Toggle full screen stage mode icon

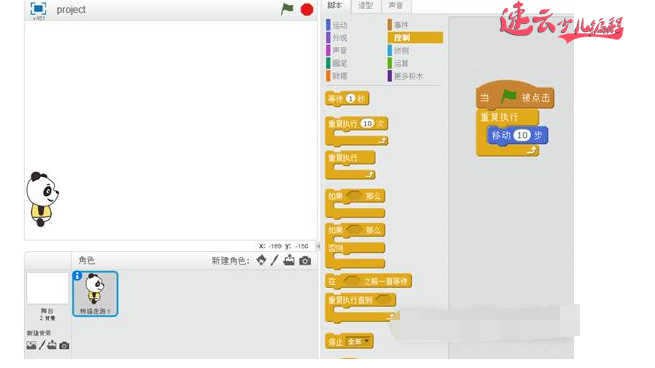pos(38,8)
